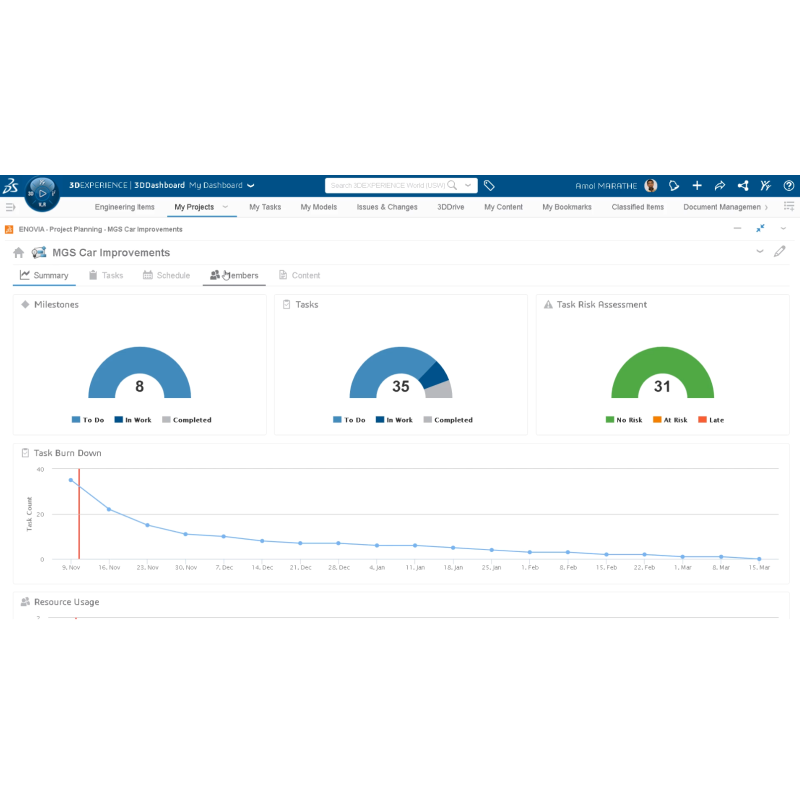The height and width of the screenshot is (800, 800).
Task: Click the search magnifier icon
Action: coord(452,185)
